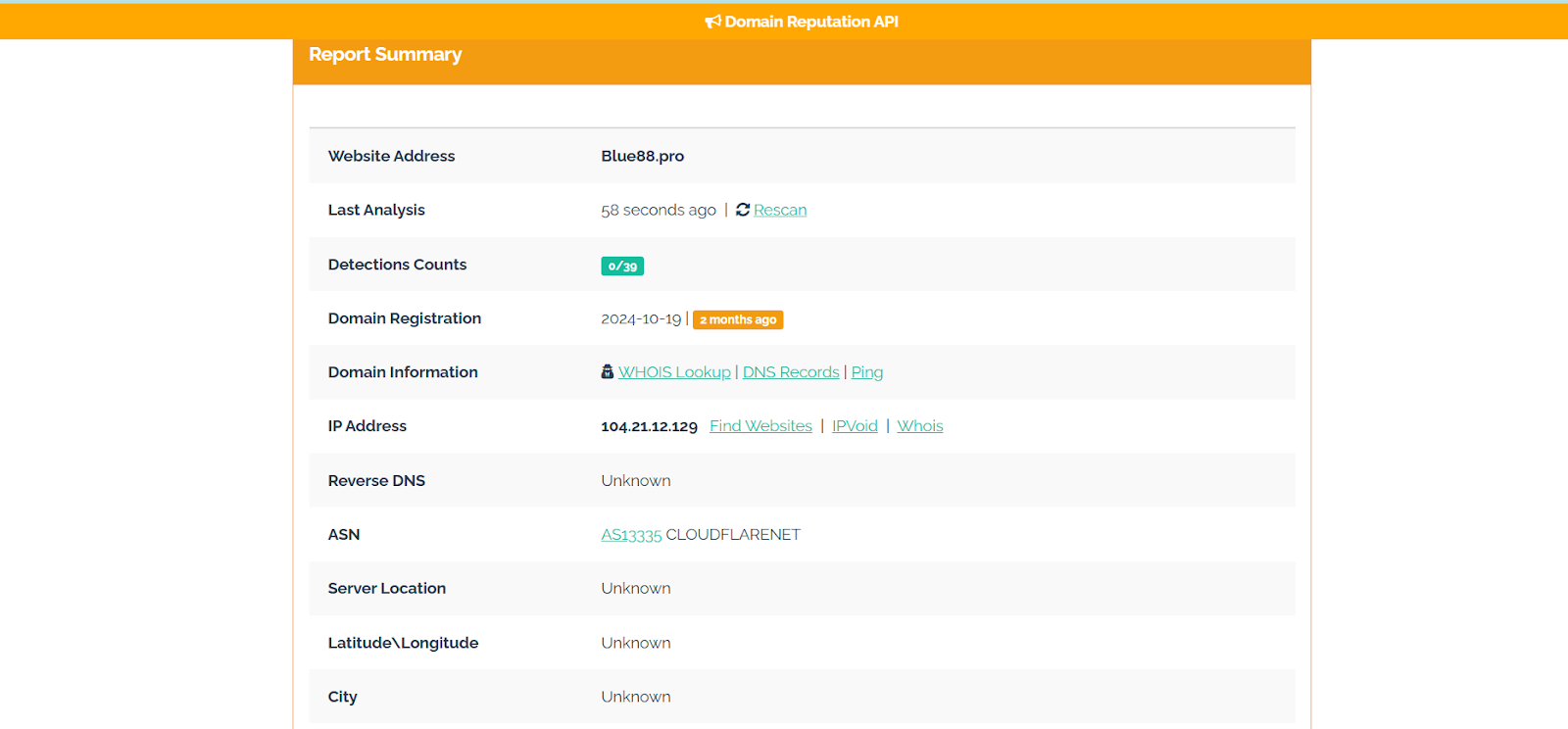The height and width of the screenshot is (729, 1568).
Task: Click the Server Location label
Action: click(x=387, y=589)
